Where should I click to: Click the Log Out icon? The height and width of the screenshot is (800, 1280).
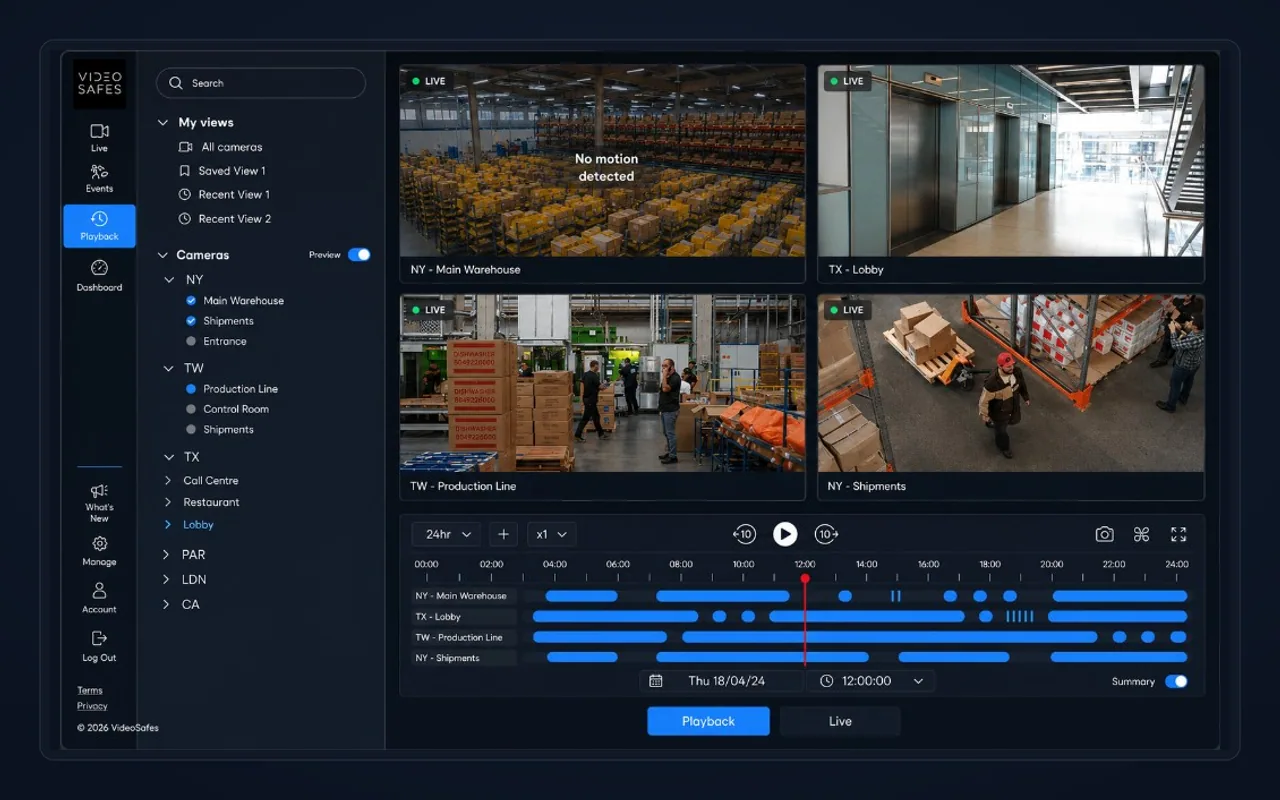[99, 638]
